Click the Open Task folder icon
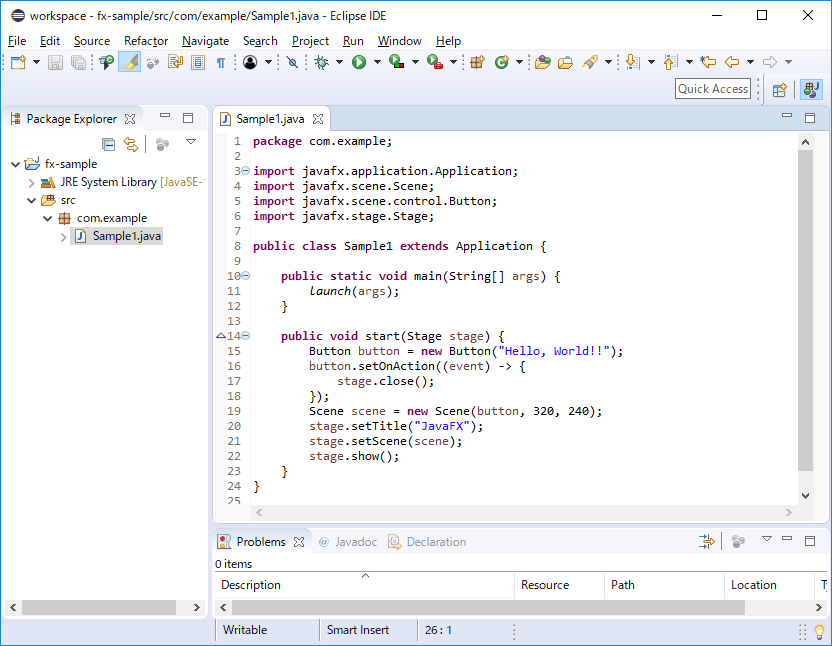The height and width of the screenshot is (646, 832). 566,62
